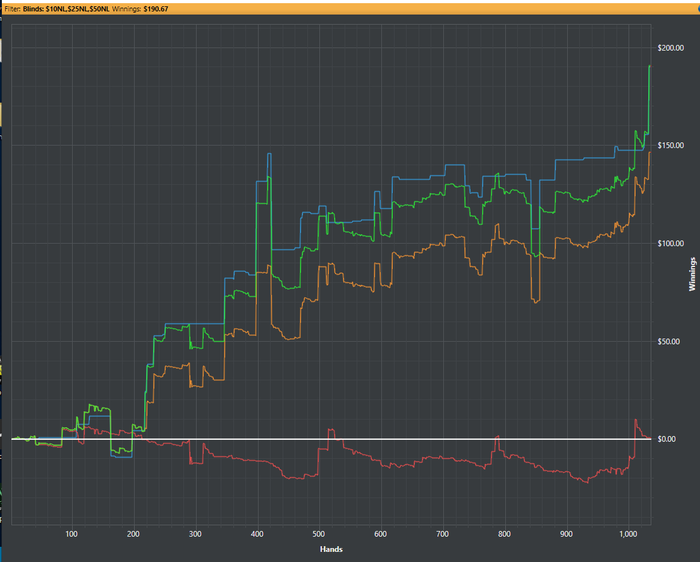Click the $0.00 y-axis label
Screen dimensions: 700x562
tap(667, 439)
